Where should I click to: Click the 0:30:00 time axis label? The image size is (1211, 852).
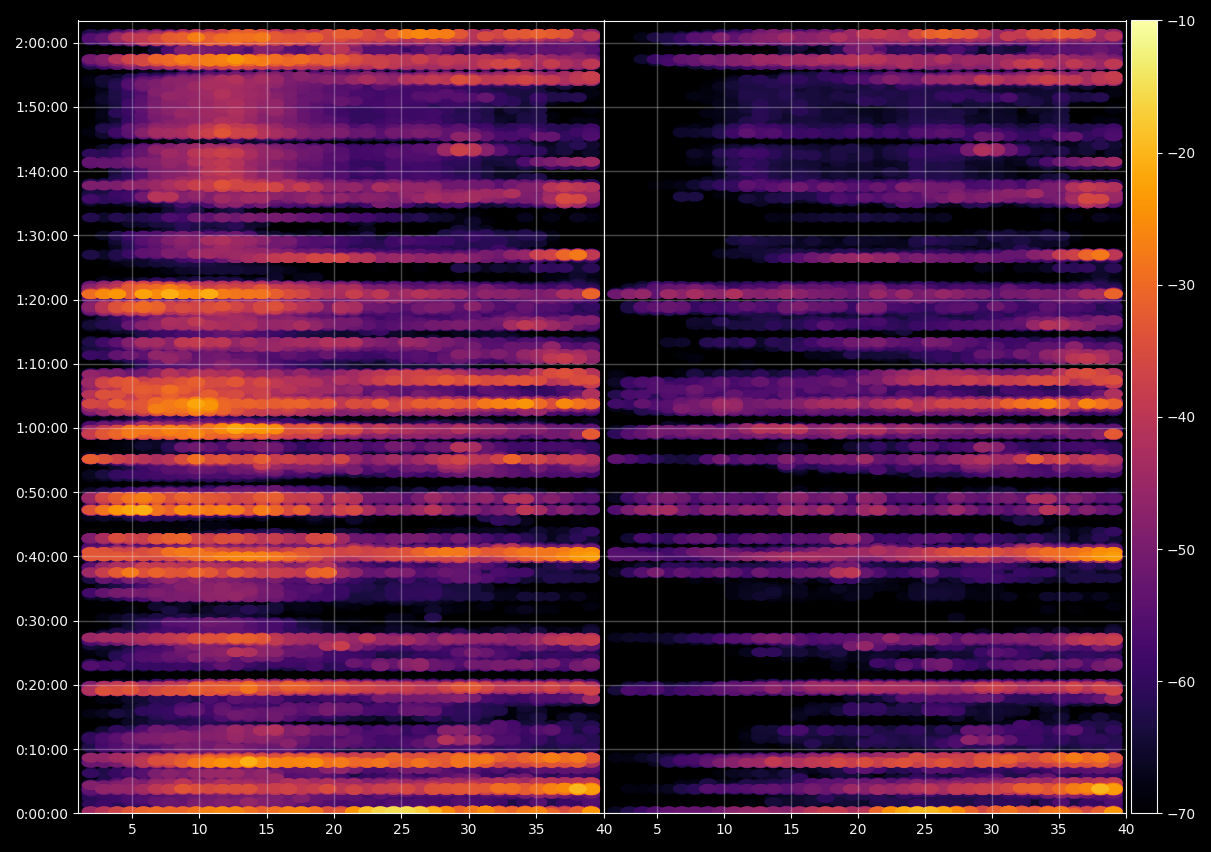tap(42, 621)
